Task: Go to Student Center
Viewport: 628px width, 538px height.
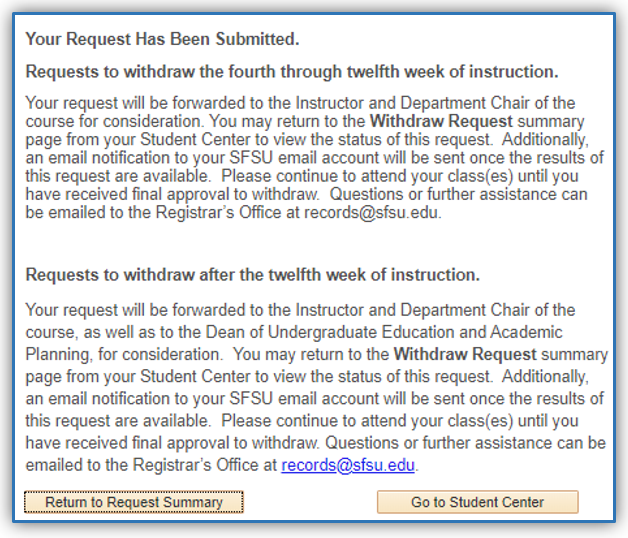Action: [477, 502]
